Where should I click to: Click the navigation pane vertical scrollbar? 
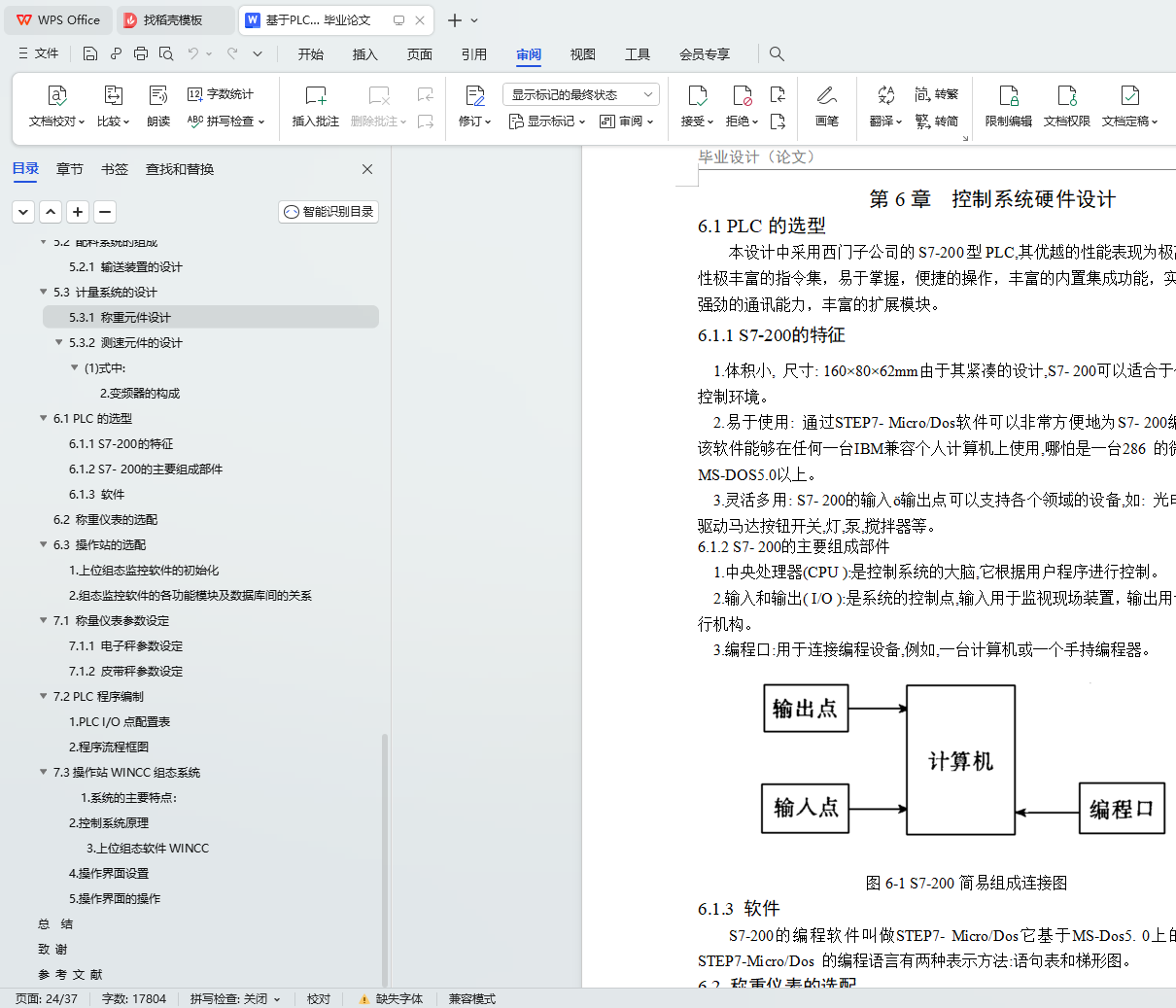tap(385, 859)
